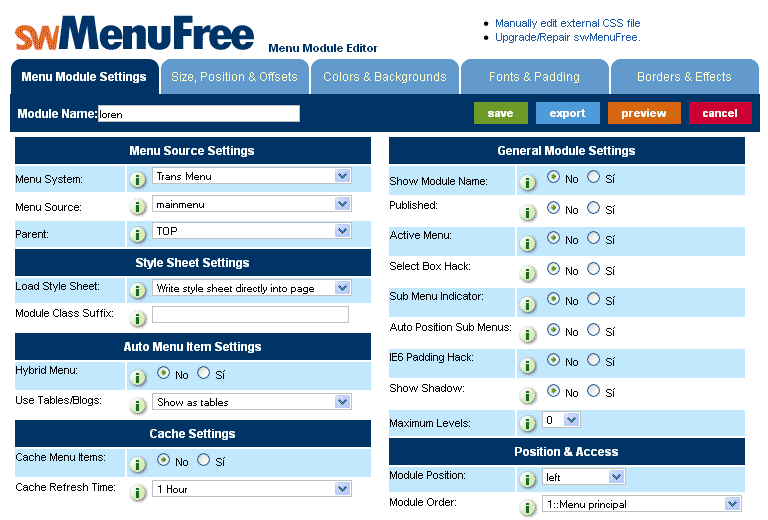Screen dimensions: 768x520
Task: Click the info icon beside Hybrid Menu
Action: [x=138, y=378]
